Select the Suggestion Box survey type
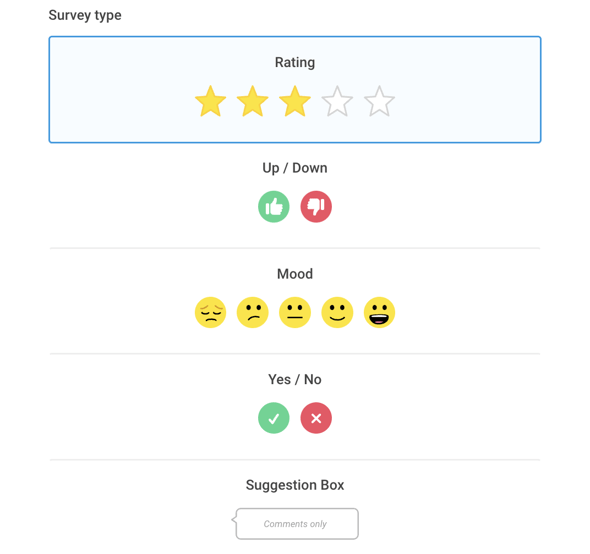Viewport: 590px width, 554px height. tap(295, 485)
